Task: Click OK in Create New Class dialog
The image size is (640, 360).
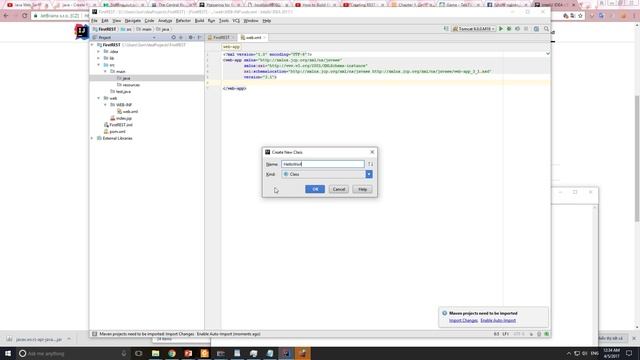Action: pos(315,189)
